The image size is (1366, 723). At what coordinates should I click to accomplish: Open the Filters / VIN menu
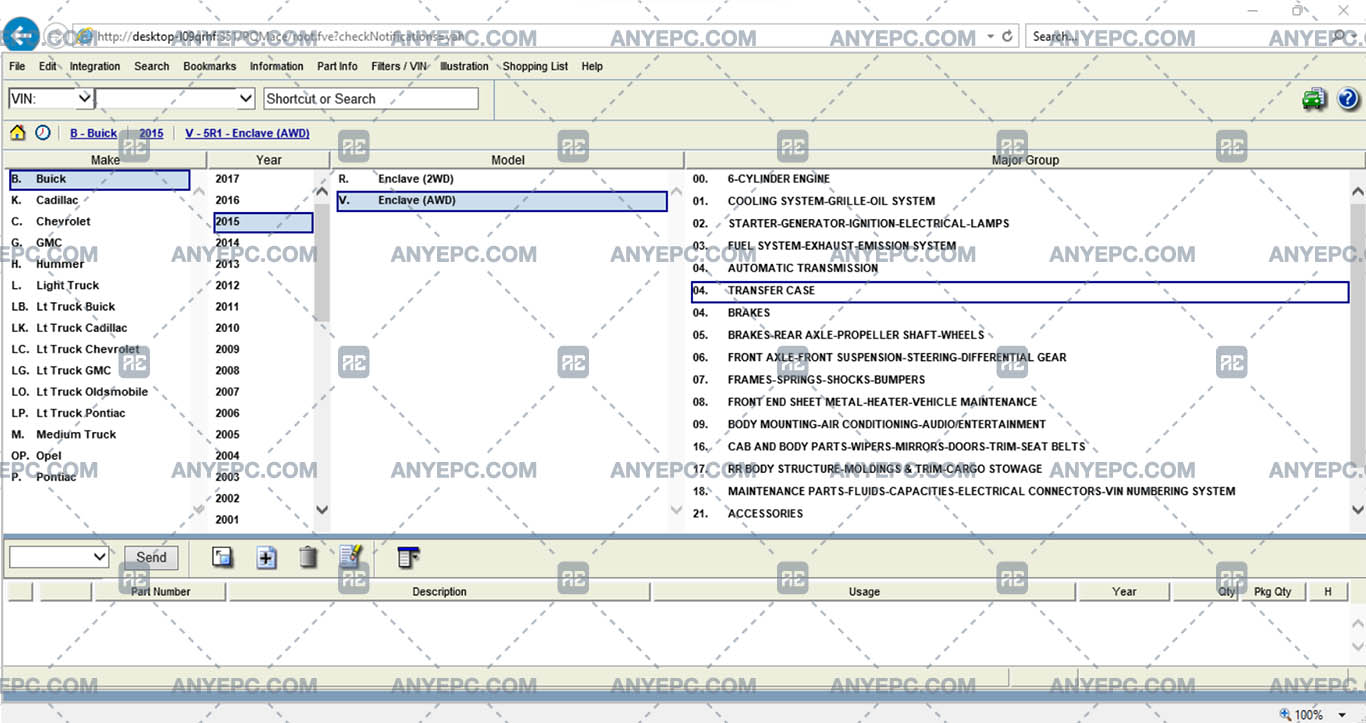(x=398, y=66)
